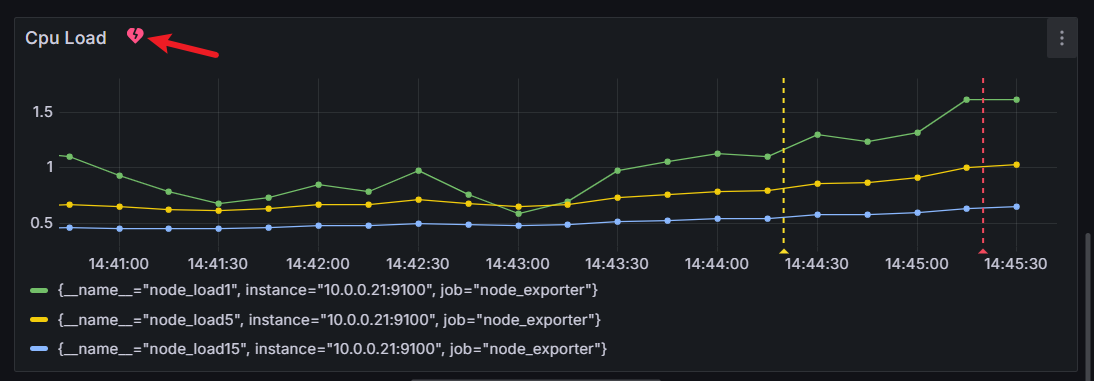The height and width of the screenshot is (381, 1094).
Task: Click the 1.5 y-axis value
Action: pos(43,112)
